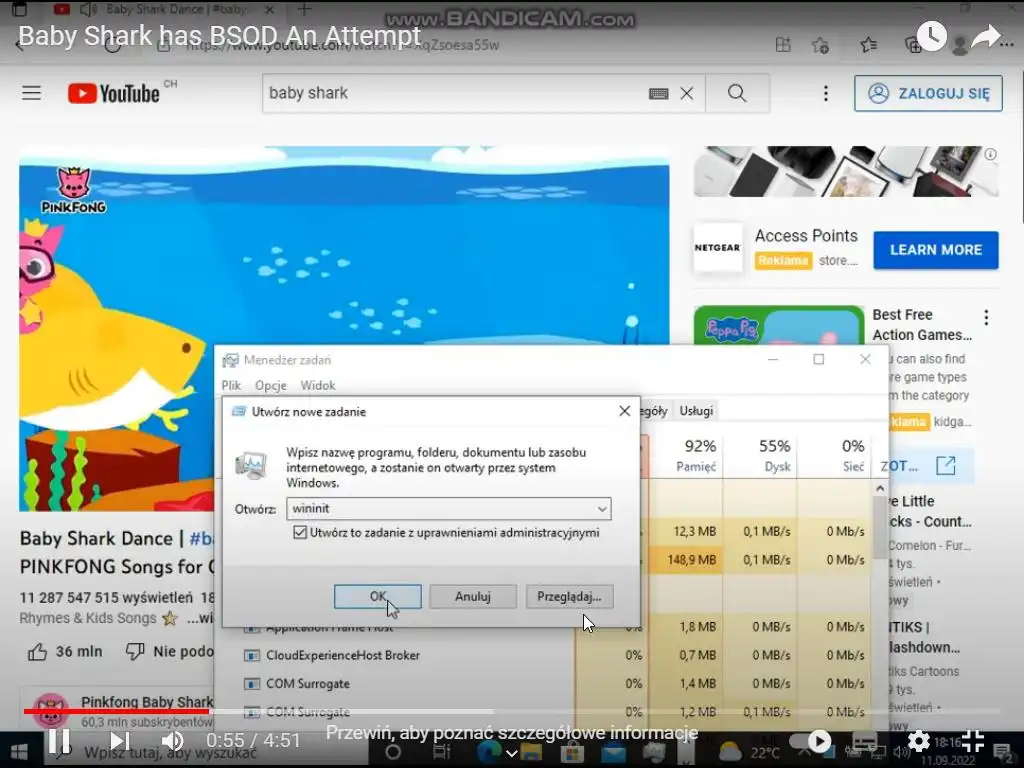Click the ad info icon on the banner
Viewport: 1024px width, 768px height.
(x=991, y=154)
